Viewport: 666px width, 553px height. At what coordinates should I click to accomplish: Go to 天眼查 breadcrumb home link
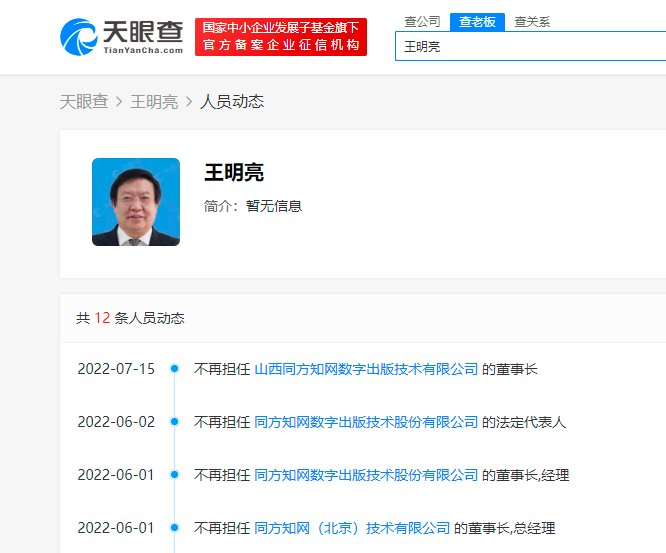(84, 102)
